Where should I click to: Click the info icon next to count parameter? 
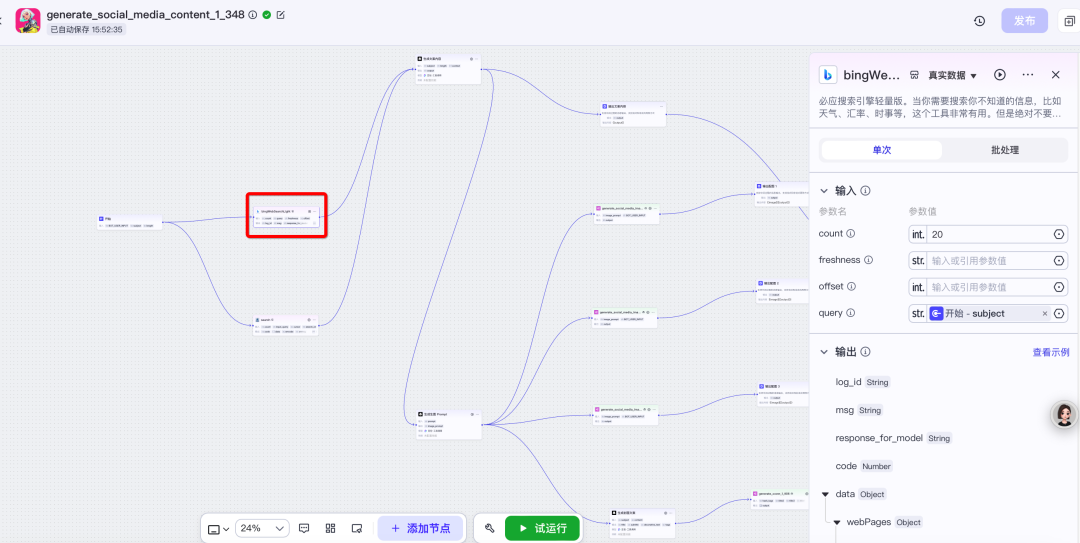(x=851, y=234)
